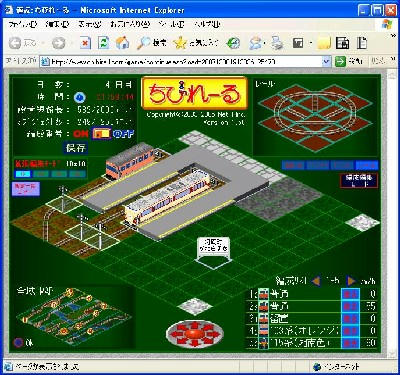Click the blue button on the オレンジ row
This screenshot has height=375, width=400.
point(350,331)
